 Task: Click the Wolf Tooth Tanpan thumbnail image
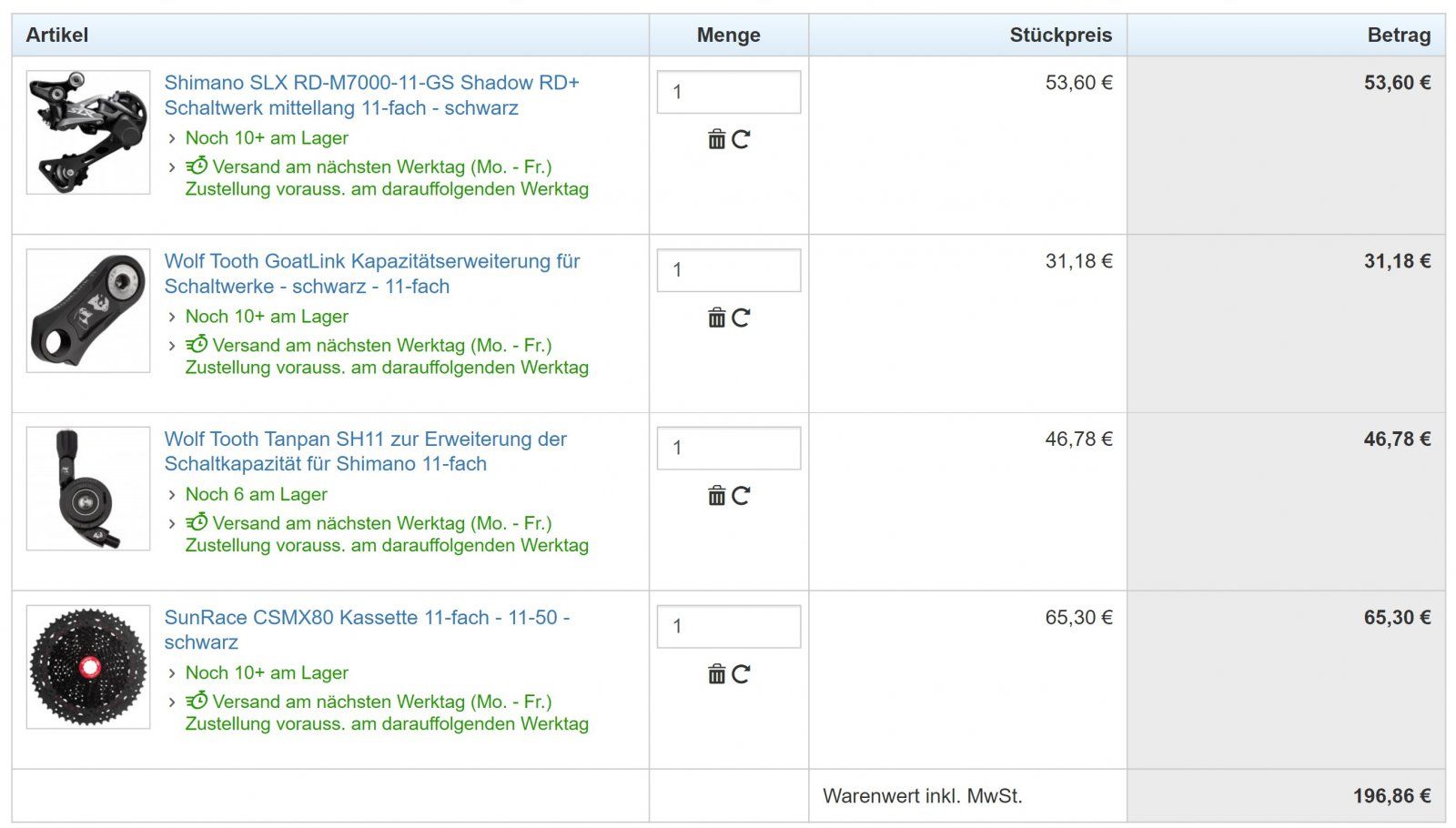pyautogui.click(x=88, y=489)
